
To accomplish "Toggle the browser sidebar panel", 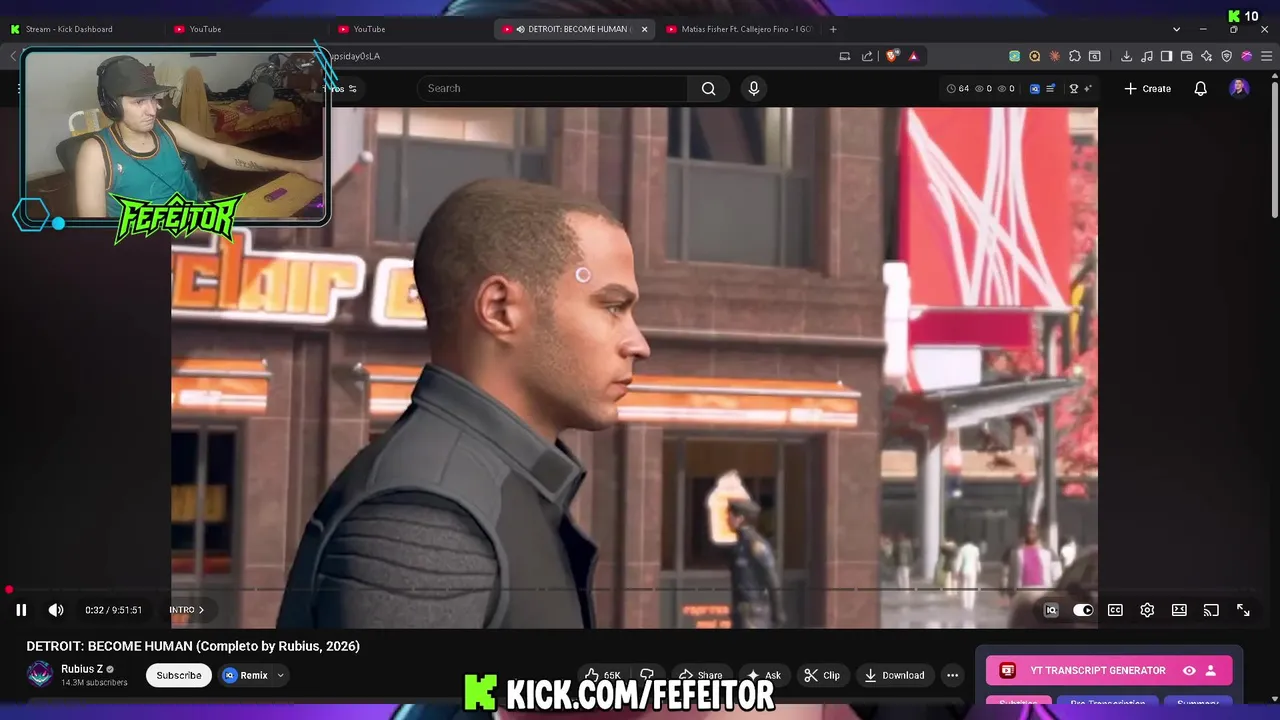I will [1166, 56].
